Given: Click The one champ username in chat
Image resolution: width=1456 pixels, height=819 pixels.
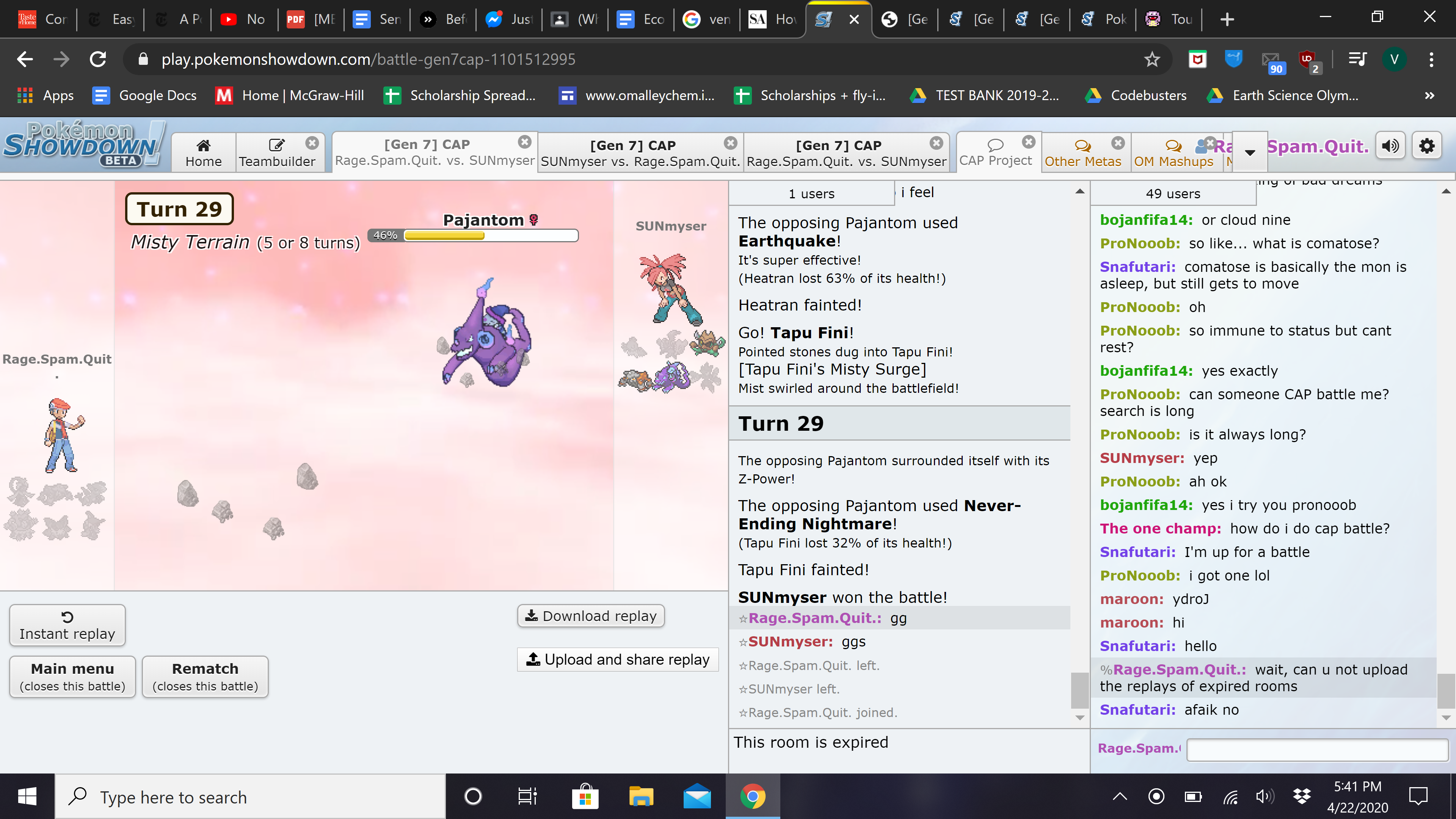Looking at the screenshot, I should pos(1160,529).
